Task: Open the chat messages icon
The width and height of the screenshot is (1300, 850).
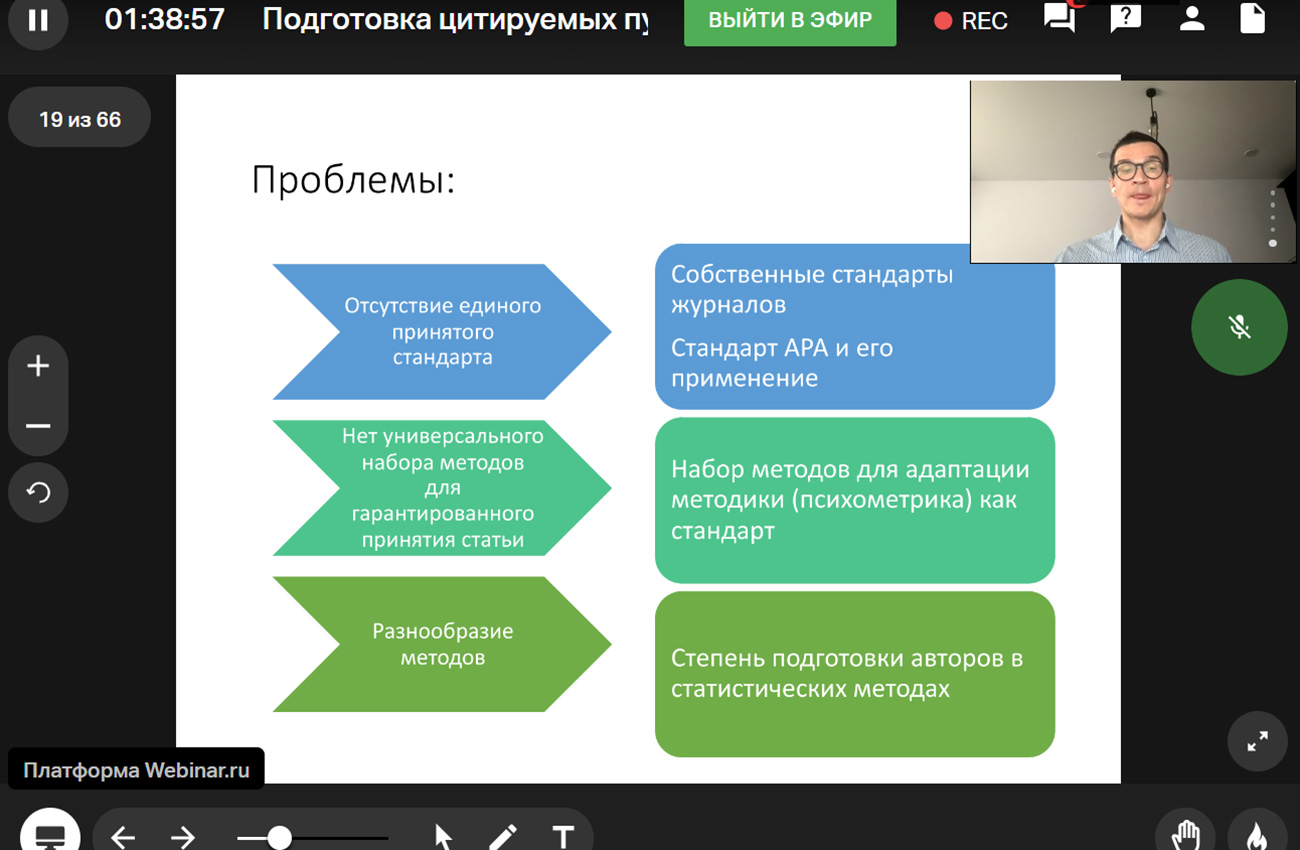Action: pyautogui.click(x=1060, y=18)
